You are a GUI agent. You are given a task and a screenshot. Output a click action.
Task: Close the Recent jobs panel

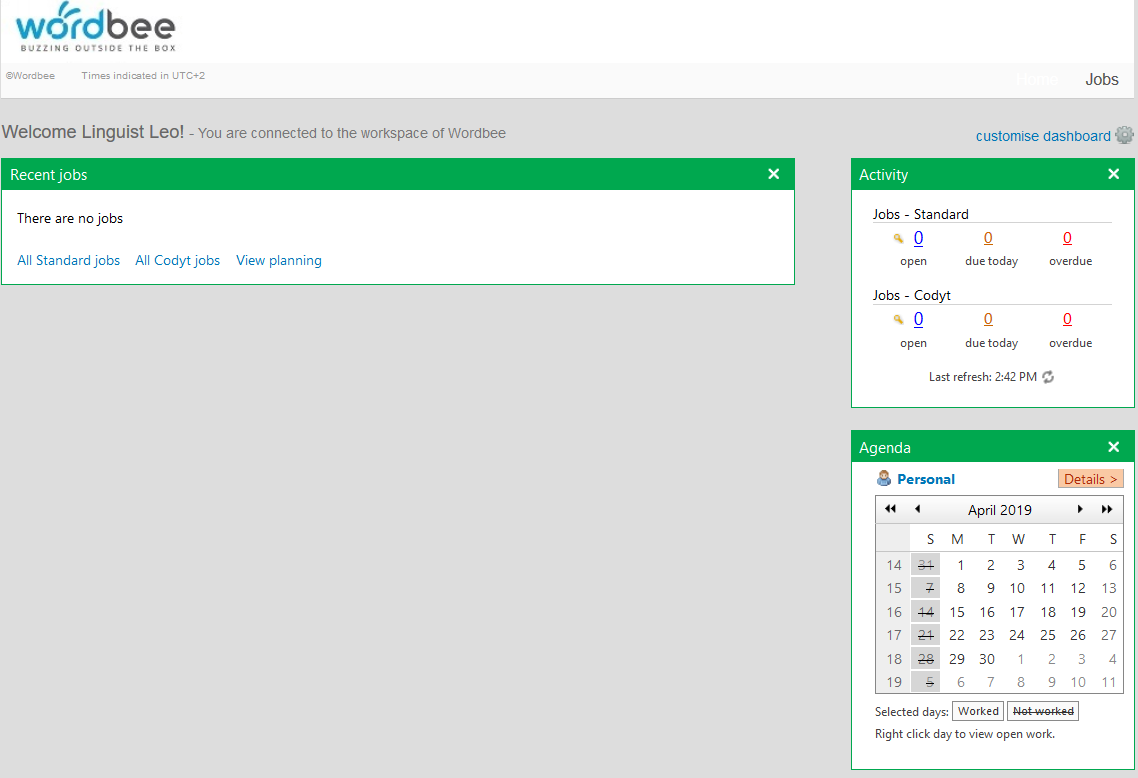(773, 174)
